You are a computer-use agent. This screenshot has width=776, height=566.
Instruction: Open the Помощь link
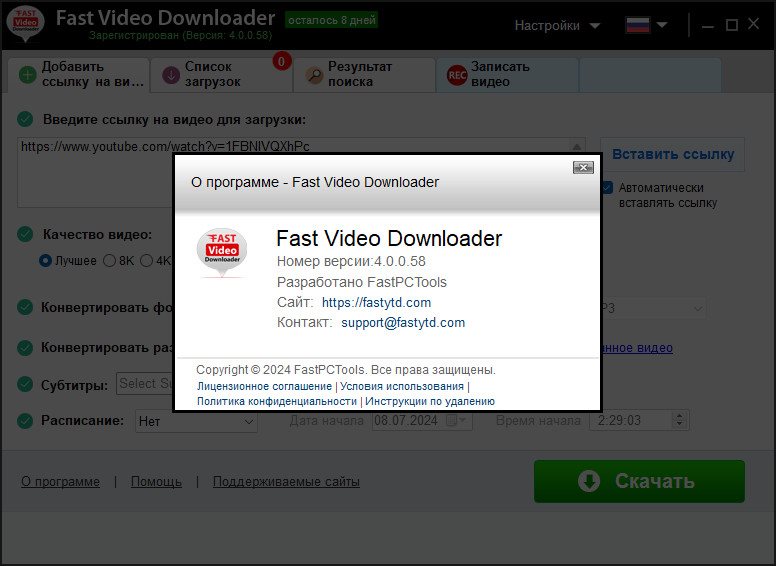[156, 481]
